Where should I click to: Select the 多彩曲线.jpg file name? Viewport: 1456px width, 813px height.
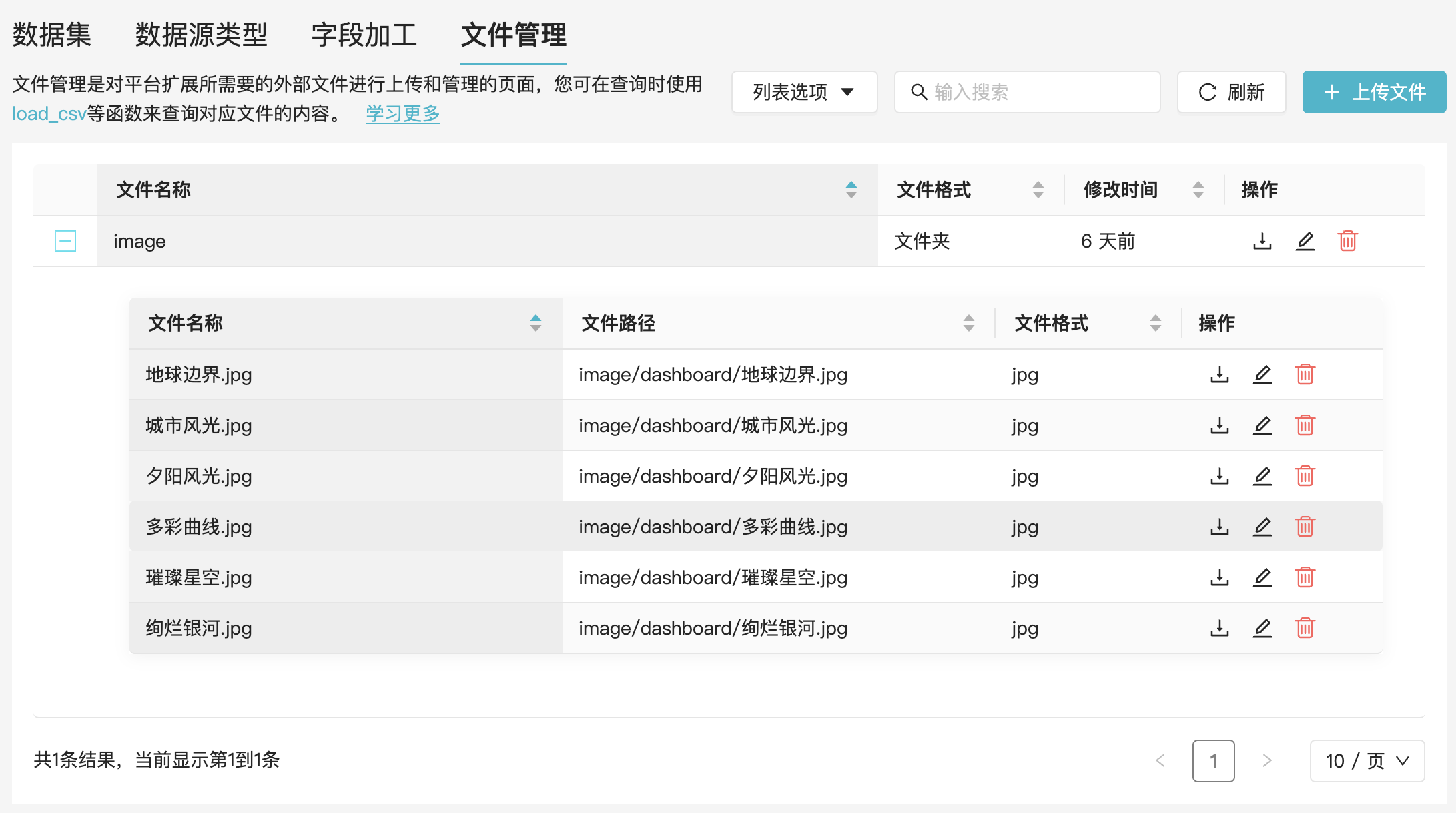[199, 527]
